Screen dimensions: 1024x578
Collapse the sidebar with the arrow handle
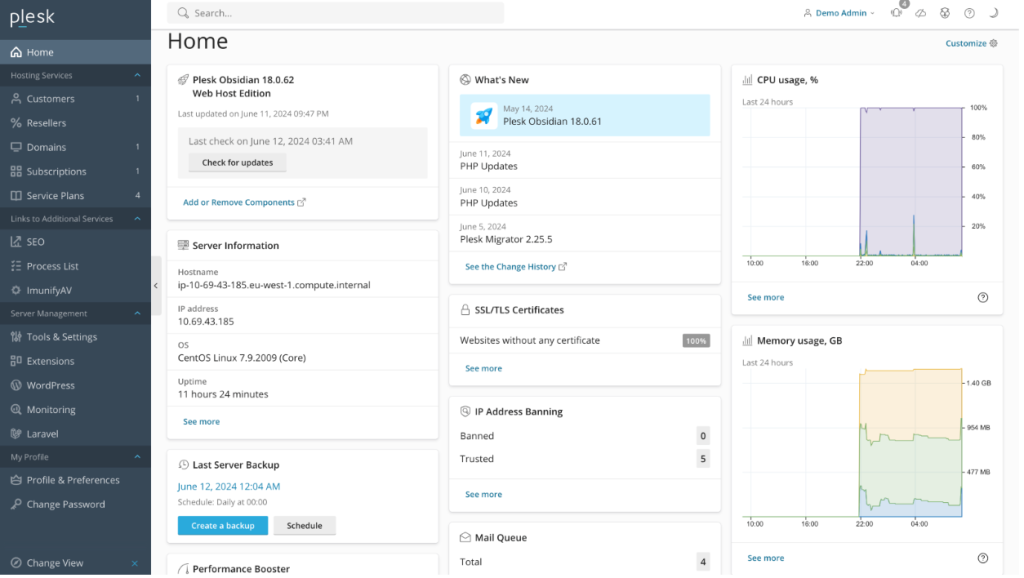click(x=156, y=287)
